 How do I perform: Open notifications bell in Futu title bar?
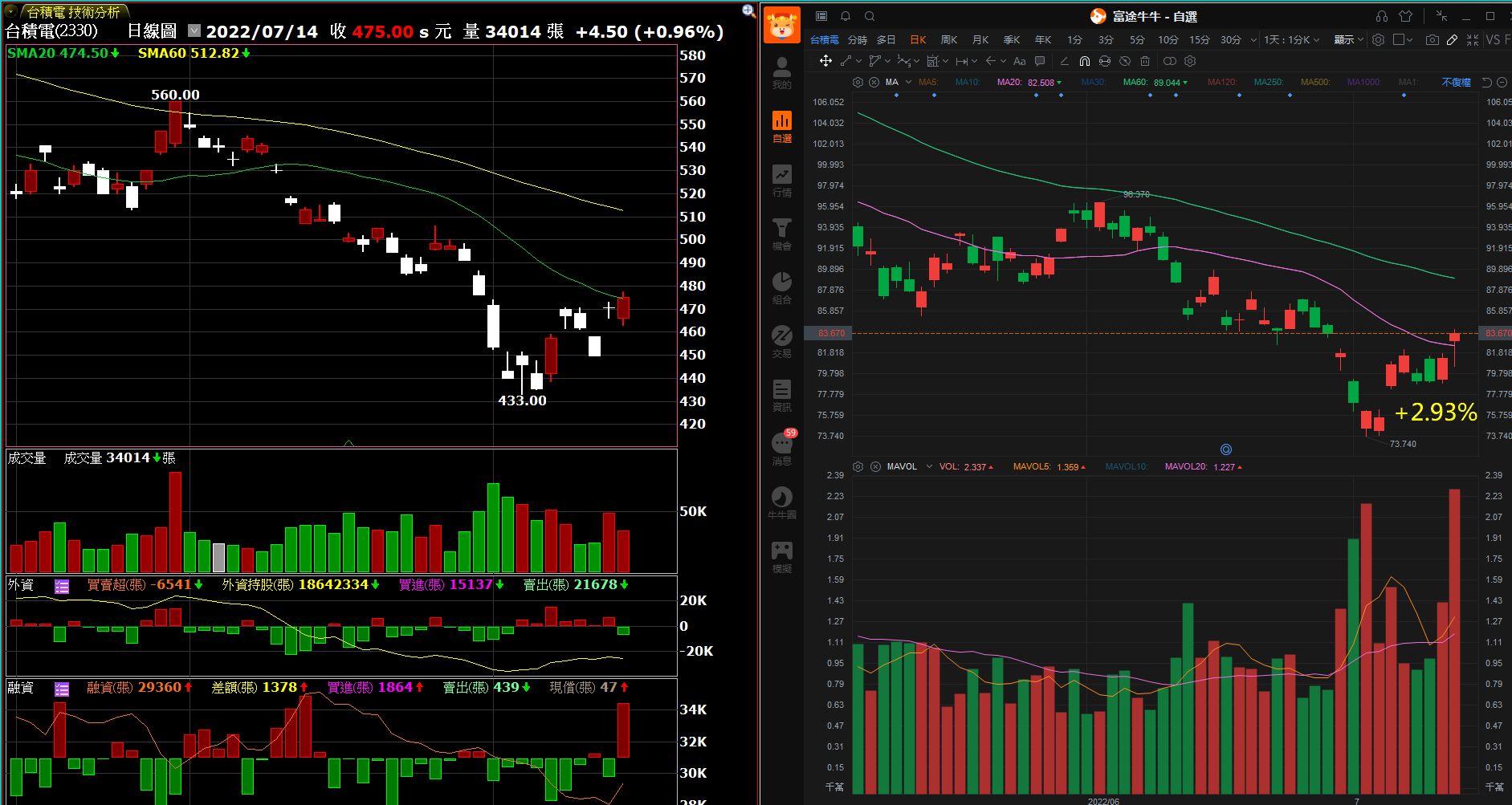846,16
